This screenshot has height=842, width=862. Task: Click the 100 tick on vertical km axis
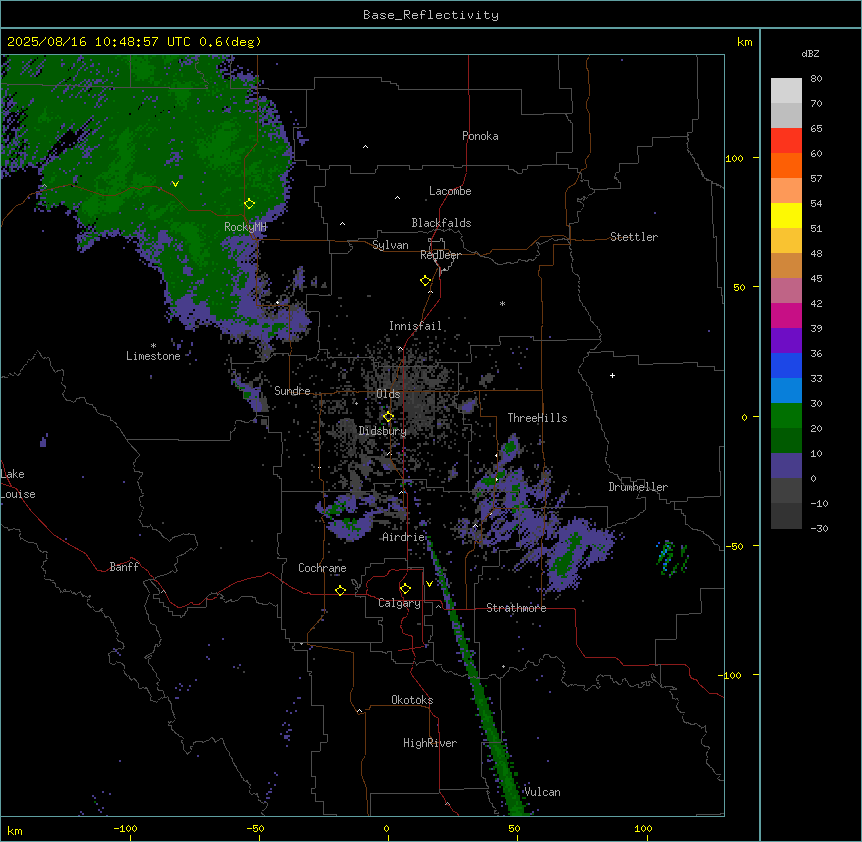point(734,158)
